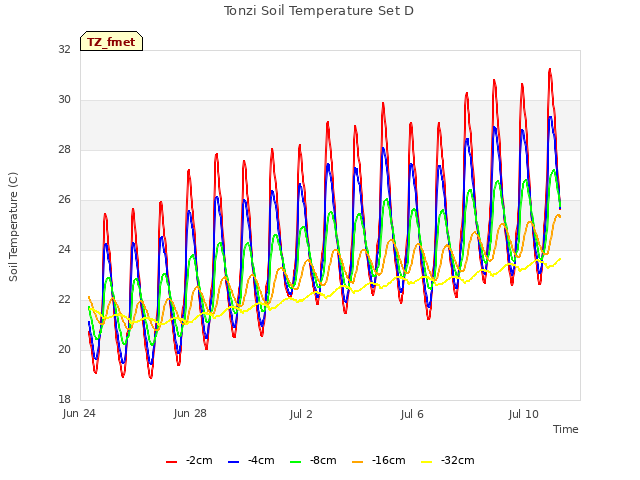
Task: Click the 'Jul 6' x-axis tick label
Action: pos(412,414)
